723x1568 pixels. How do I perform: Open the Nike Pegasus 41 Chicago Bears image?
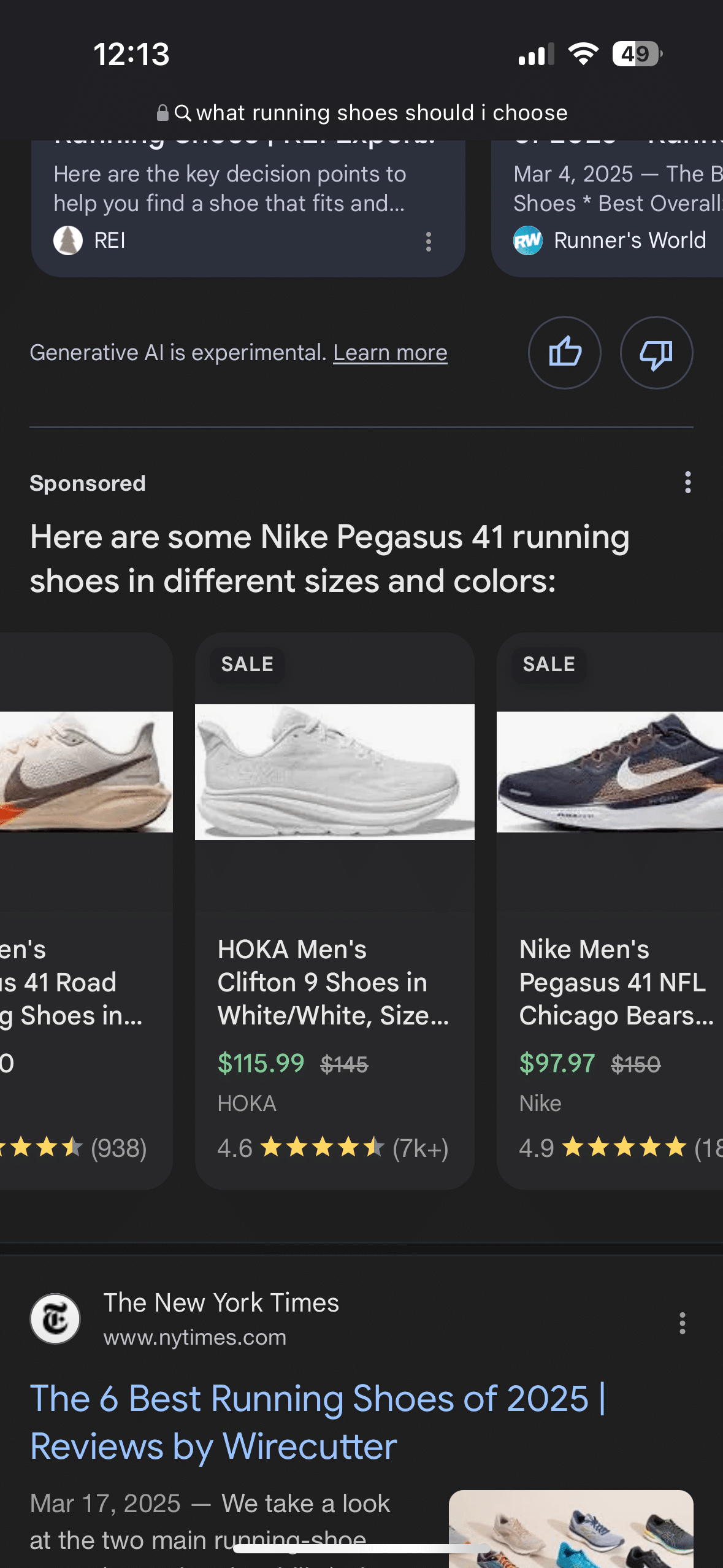click(x=610, y=772)
